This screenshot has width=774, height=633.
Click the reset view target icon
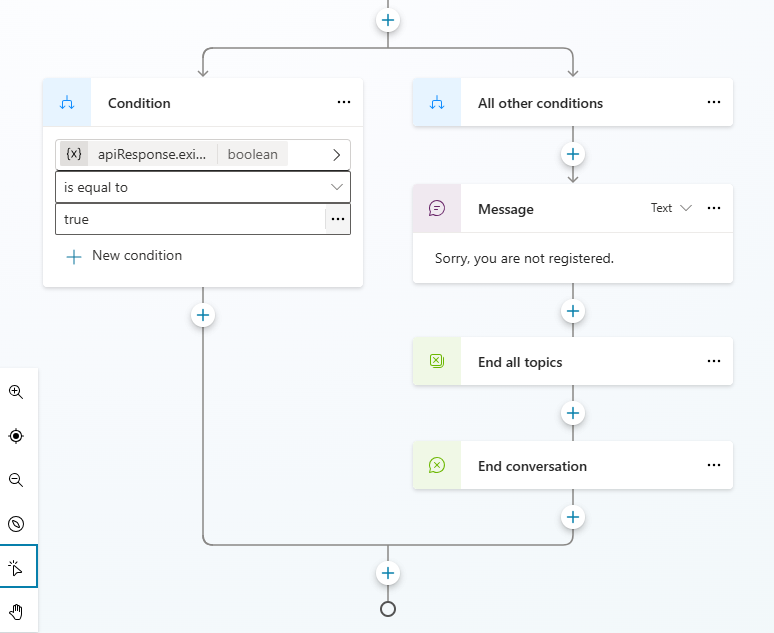16,436
